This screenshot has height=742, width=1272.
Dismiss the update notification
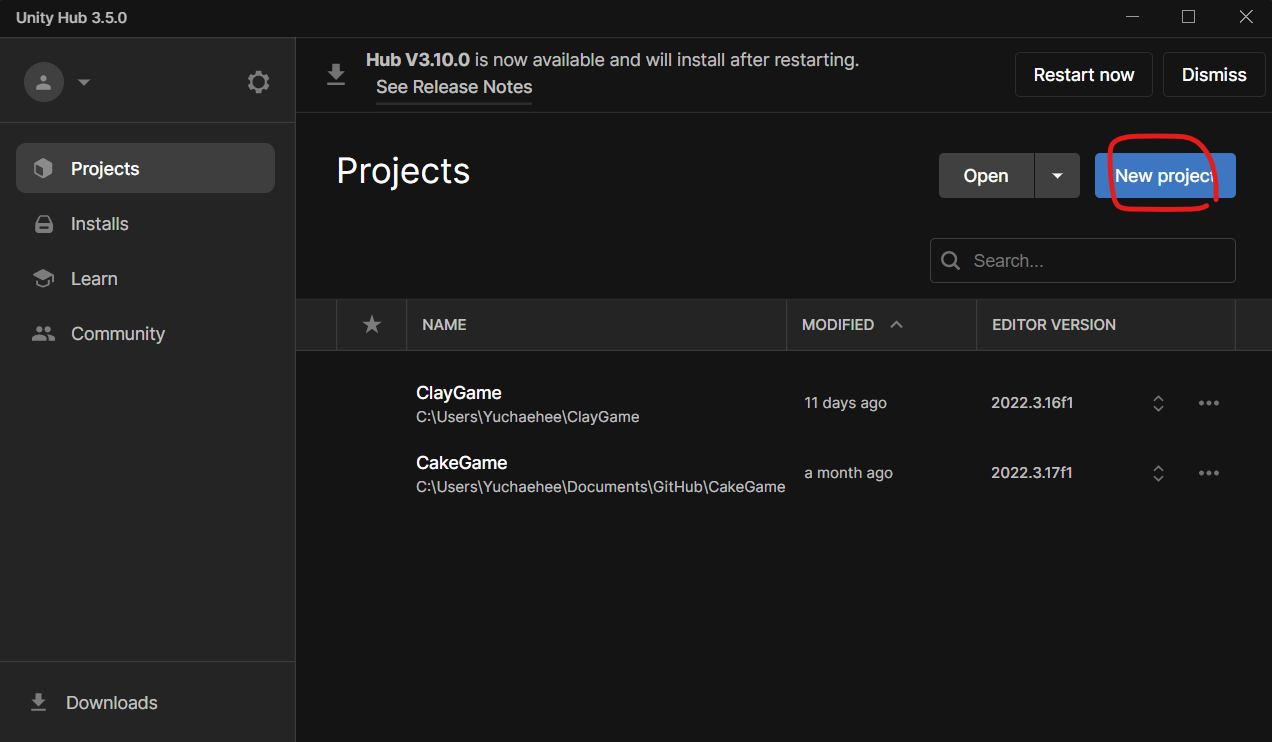pos(1214,75)
